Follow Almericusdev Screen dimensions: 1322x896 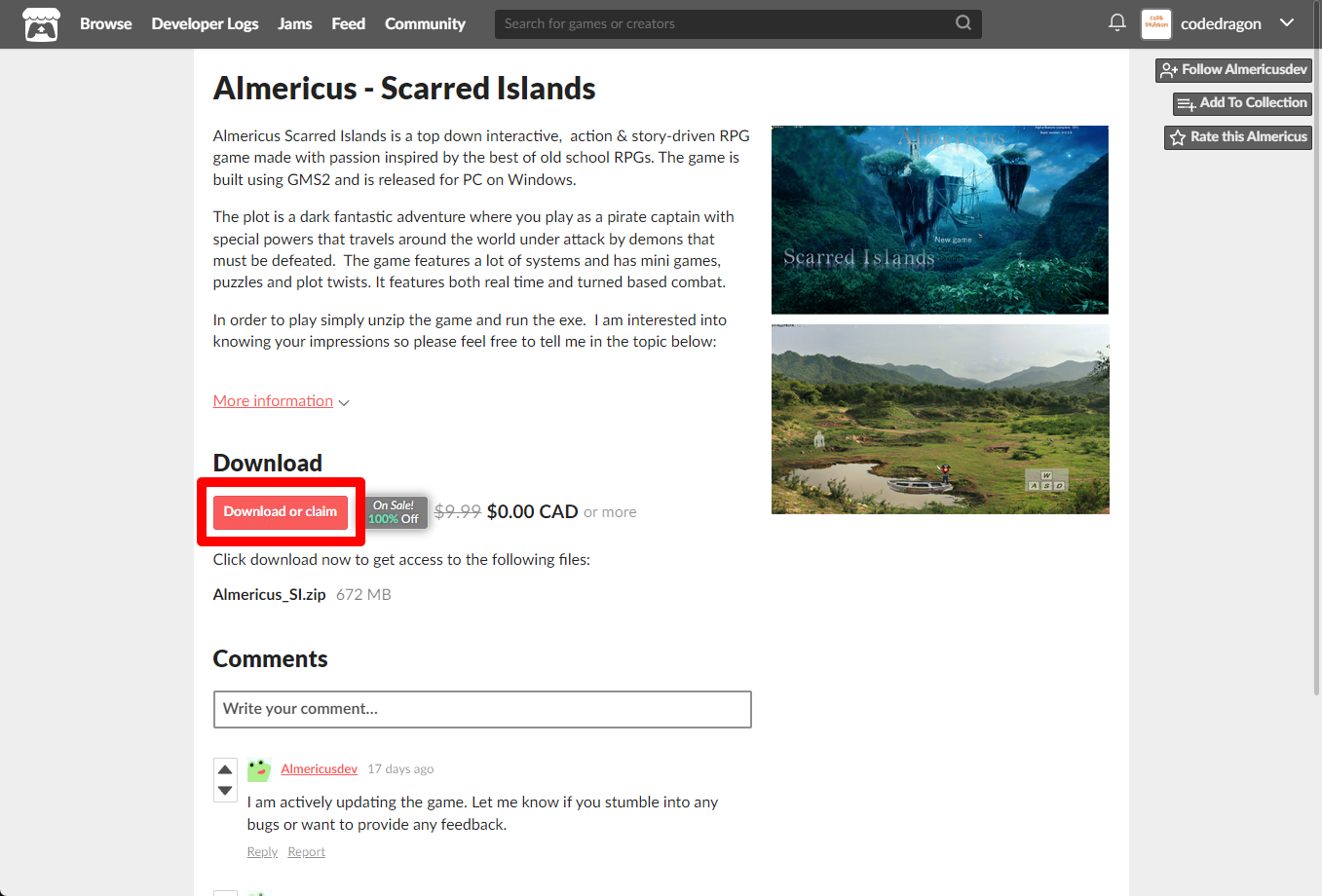point(1233,70)
